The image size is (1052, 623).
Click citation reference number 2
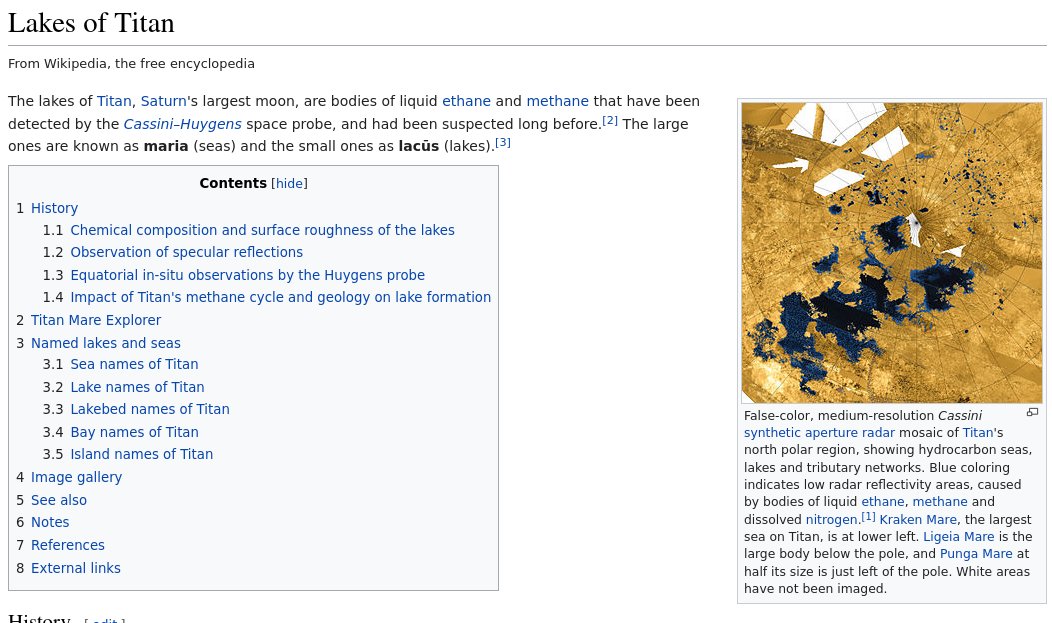(610, 120)
